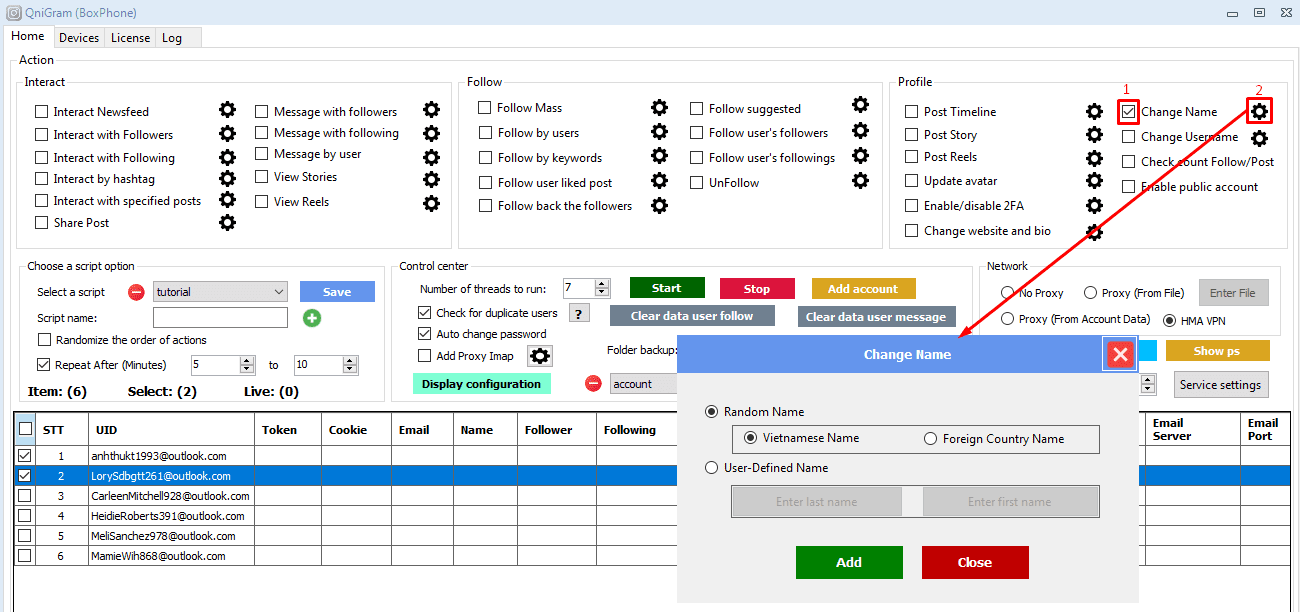Increase number of threads with up arrow

tap(601, 284)
